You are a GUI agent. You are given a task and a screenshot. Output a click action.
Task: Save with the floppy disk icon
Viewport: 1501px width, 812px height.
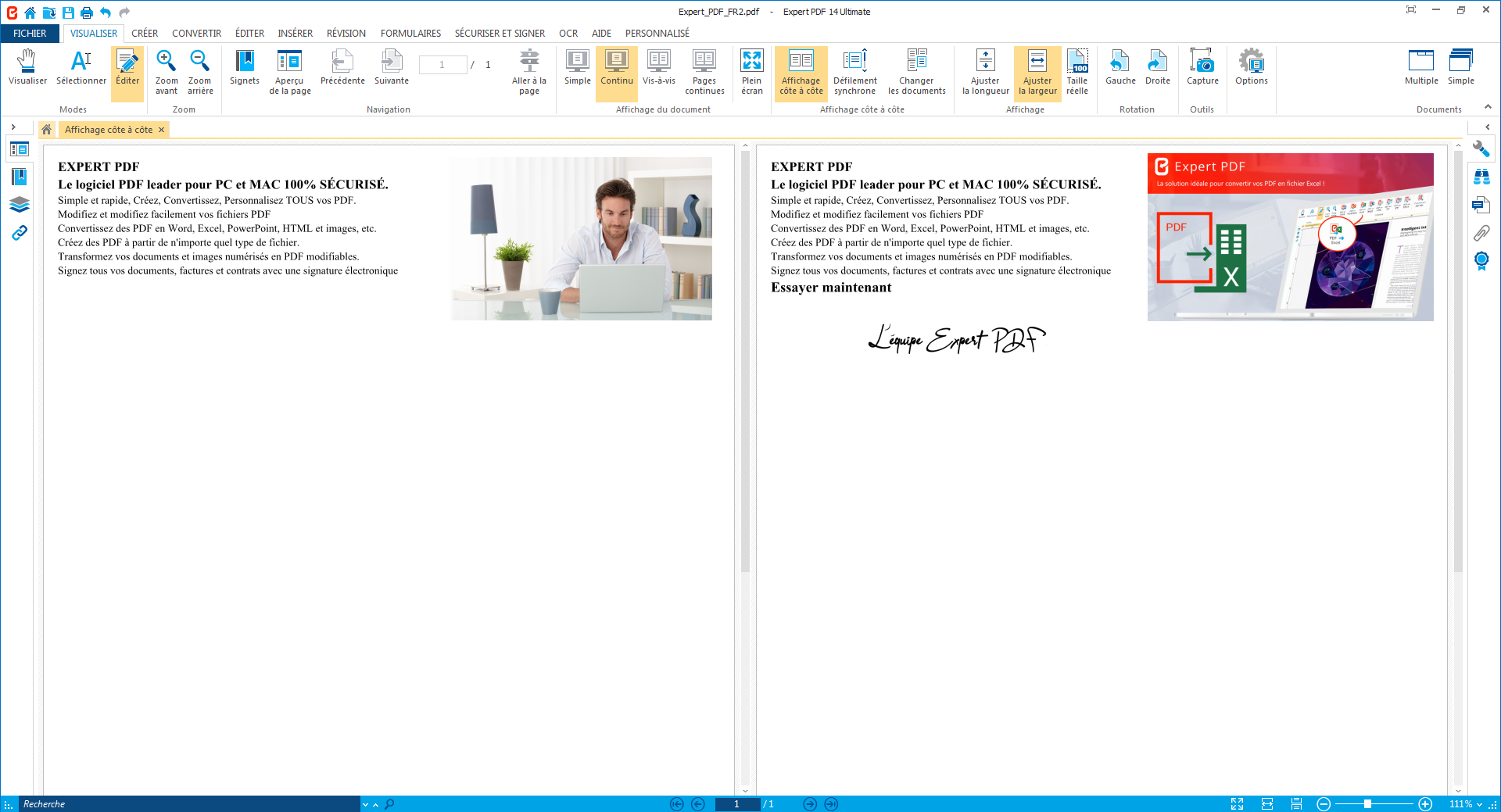pyautogui.click(x=68, y=13)
